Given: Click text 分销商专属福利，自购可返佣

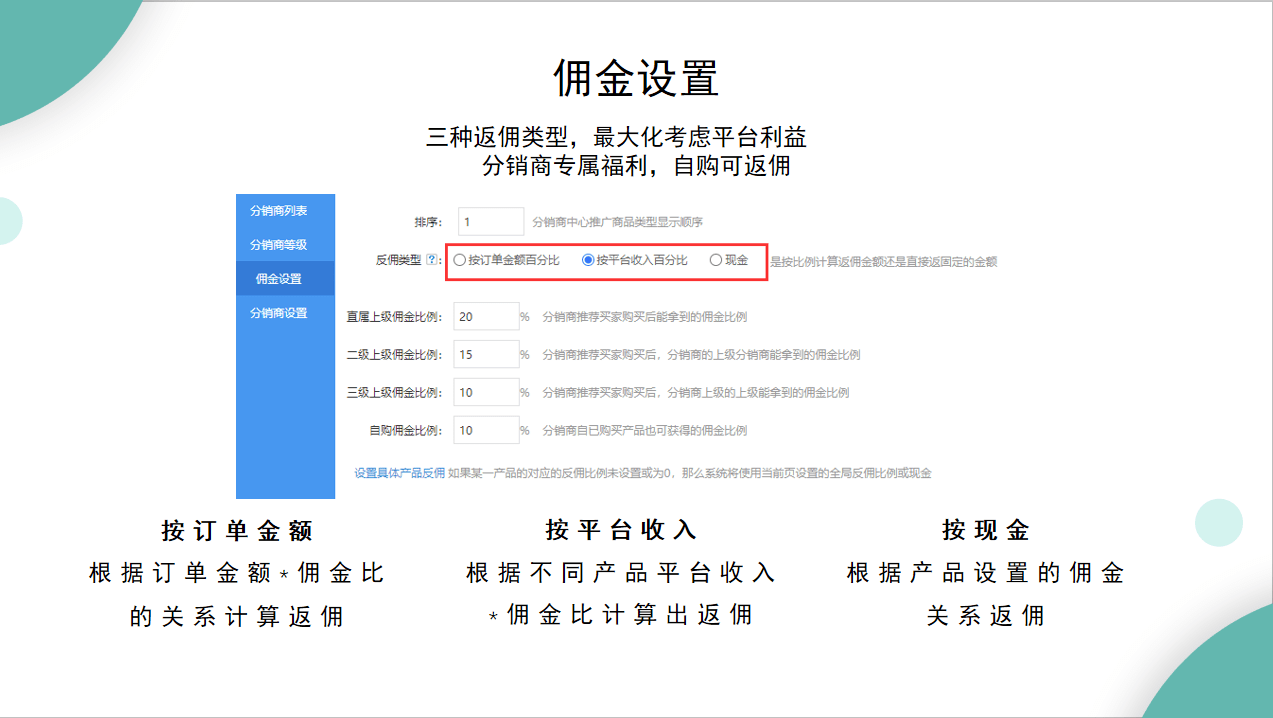Looking at the screenshot, I should 636,165.
